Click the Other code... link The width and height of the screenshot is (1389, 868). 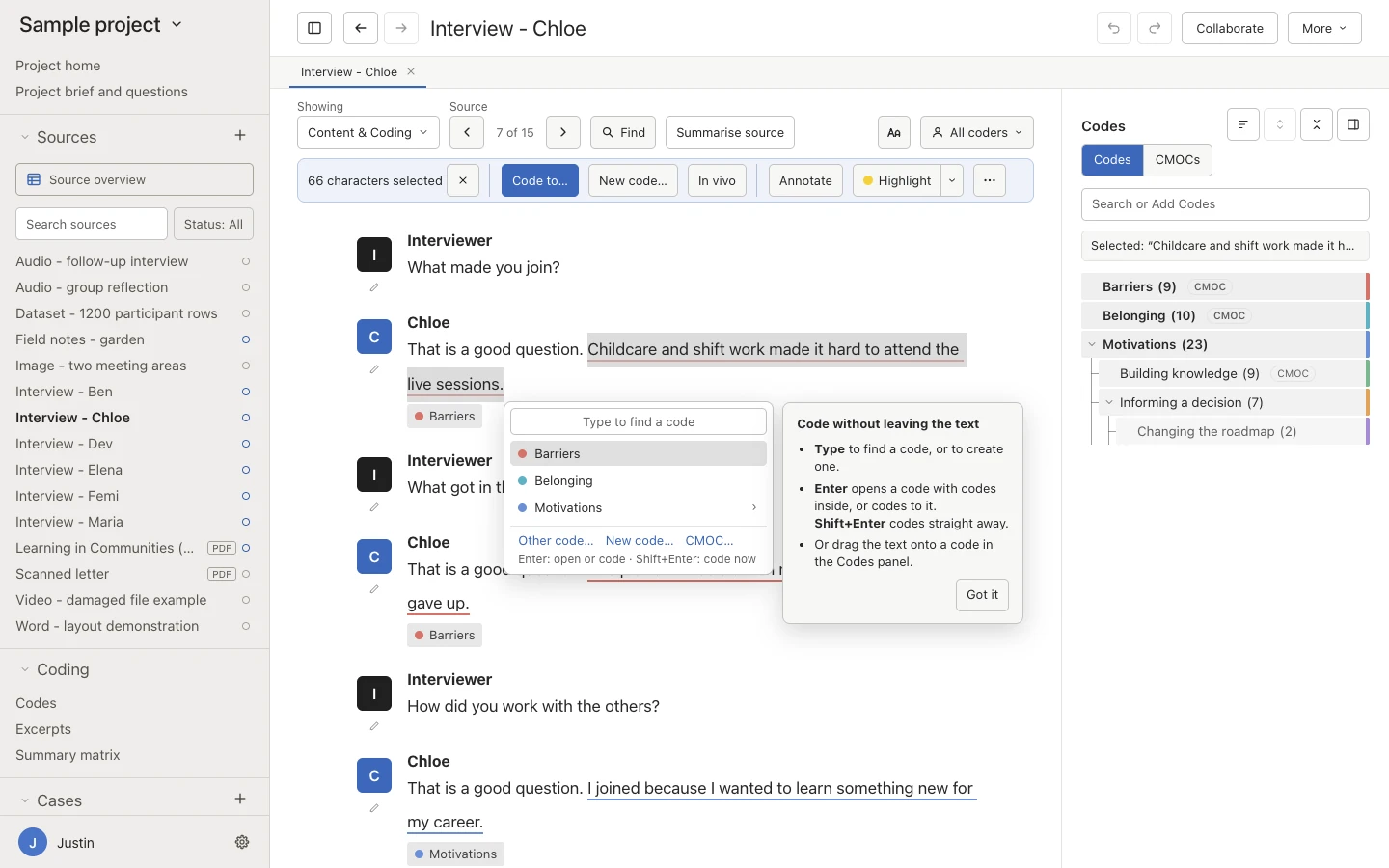click(556, 540)
